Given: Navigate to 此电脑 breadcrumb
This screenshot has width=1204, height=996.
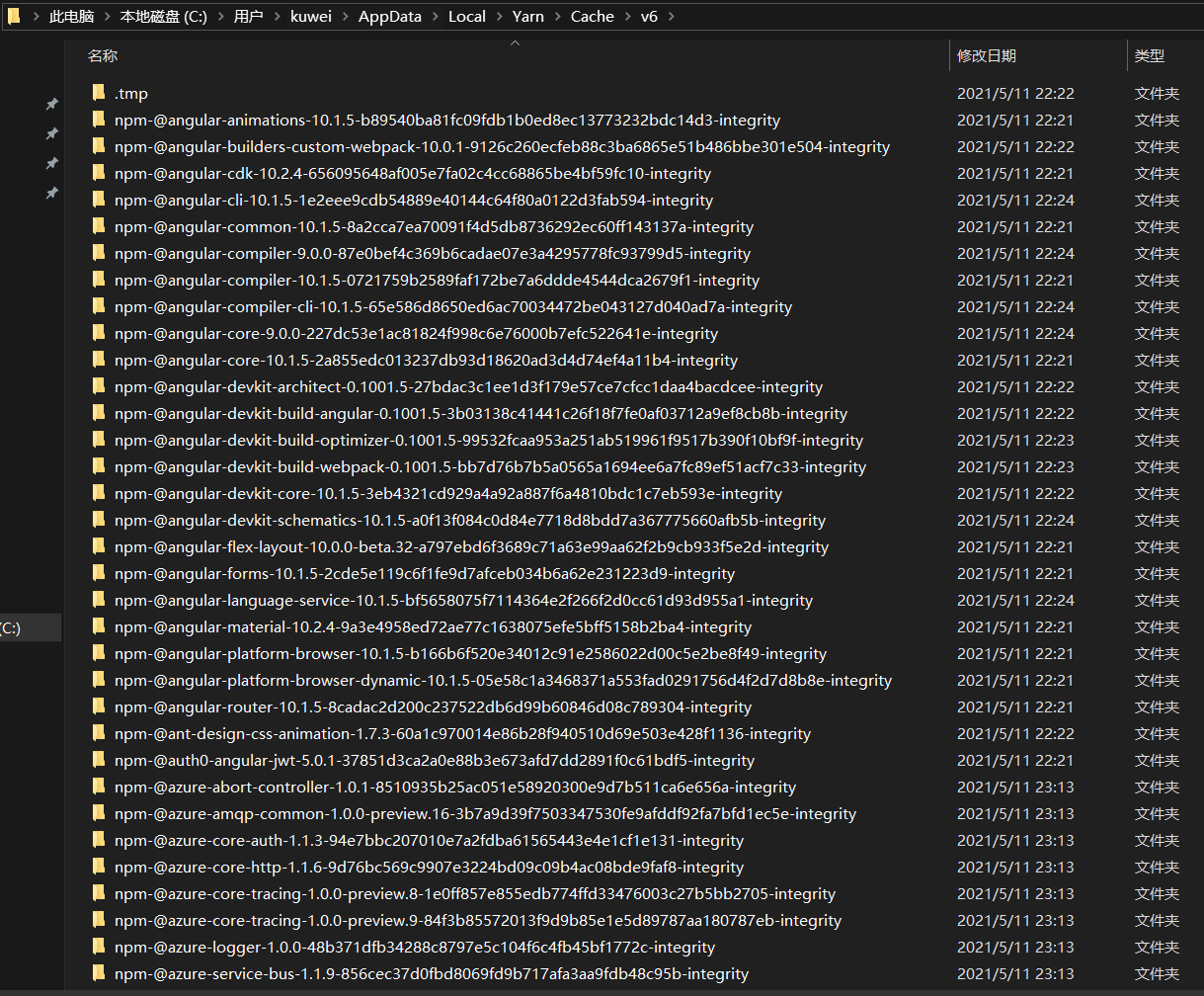Looking at the screenshot, I should [72, 17].
